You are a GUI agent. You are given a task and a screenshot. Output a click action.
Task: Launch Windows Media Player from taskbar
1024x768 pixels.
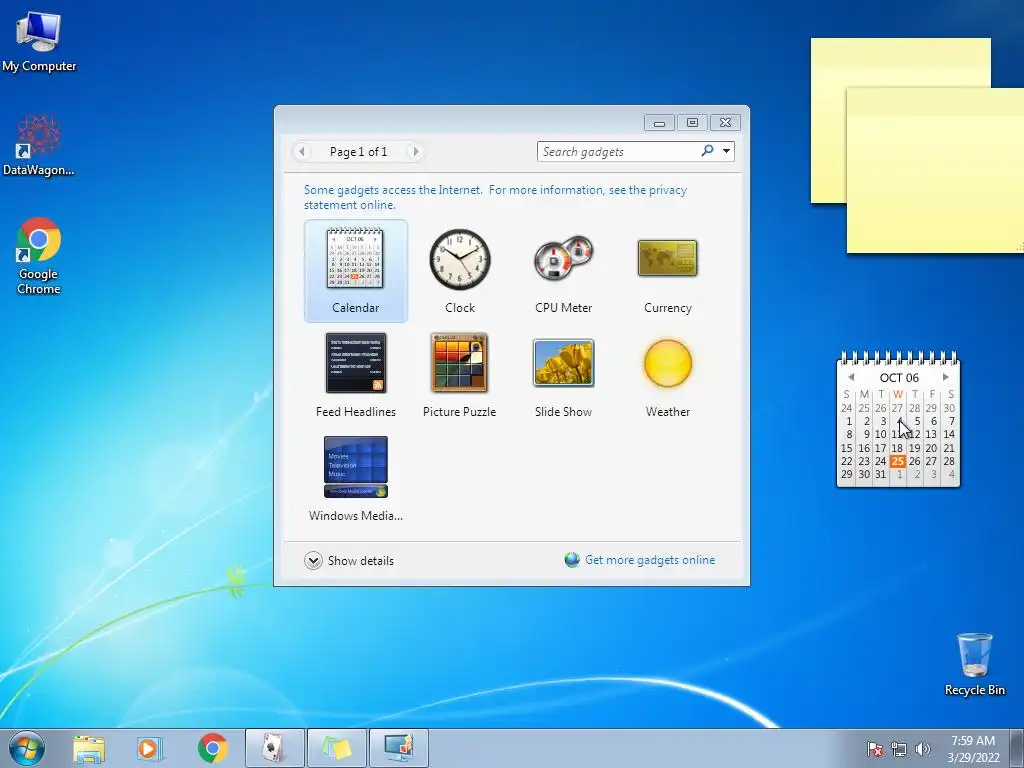pos(150,748)
